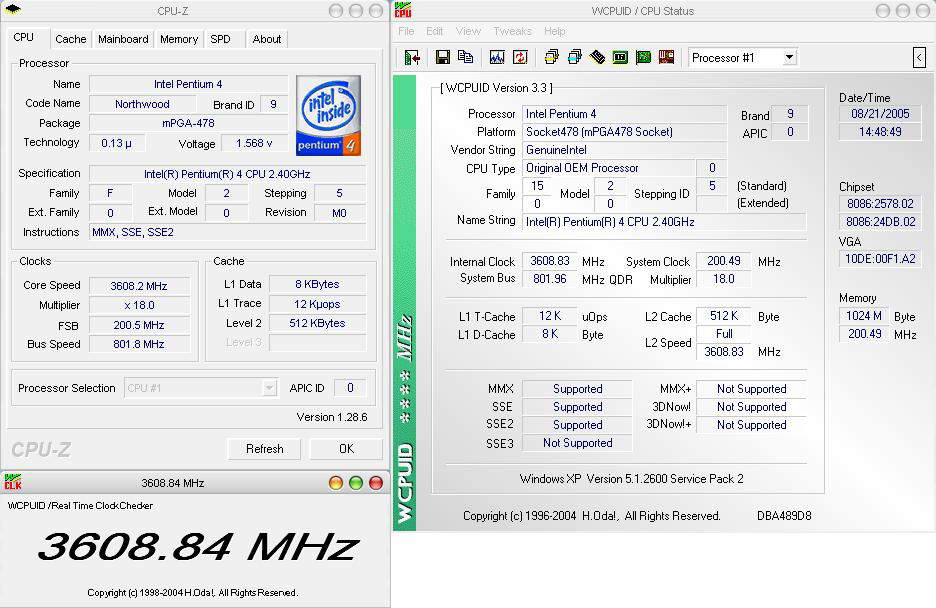The width and height of the screenshot is (936, 608).
Task: Click the Platform value Socket478 (mPGA478 Socket)
Action: pos(624,132)
